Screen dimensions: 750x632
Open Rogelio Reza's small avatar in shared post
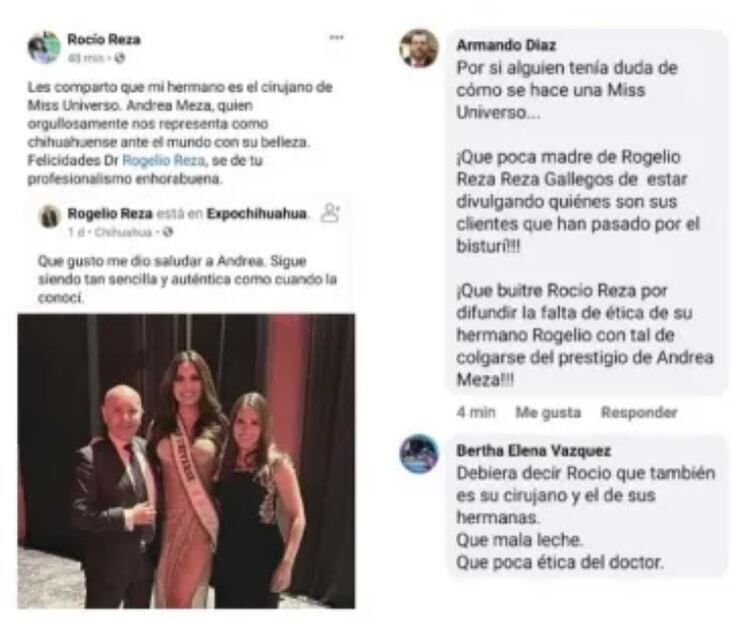tap(49, 217)
